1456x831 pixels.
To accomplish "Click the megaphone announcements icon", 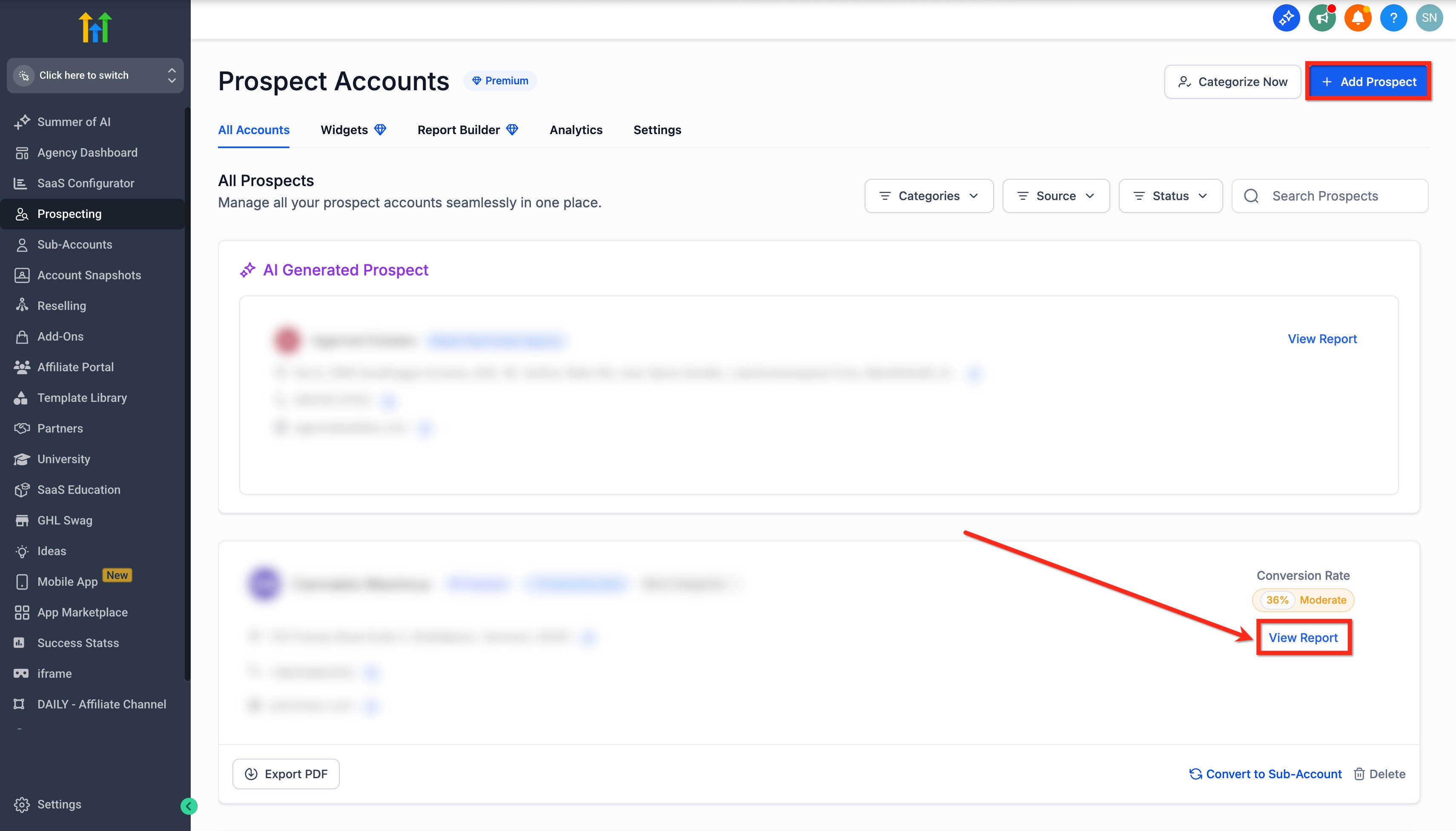I will (1322, 18).
